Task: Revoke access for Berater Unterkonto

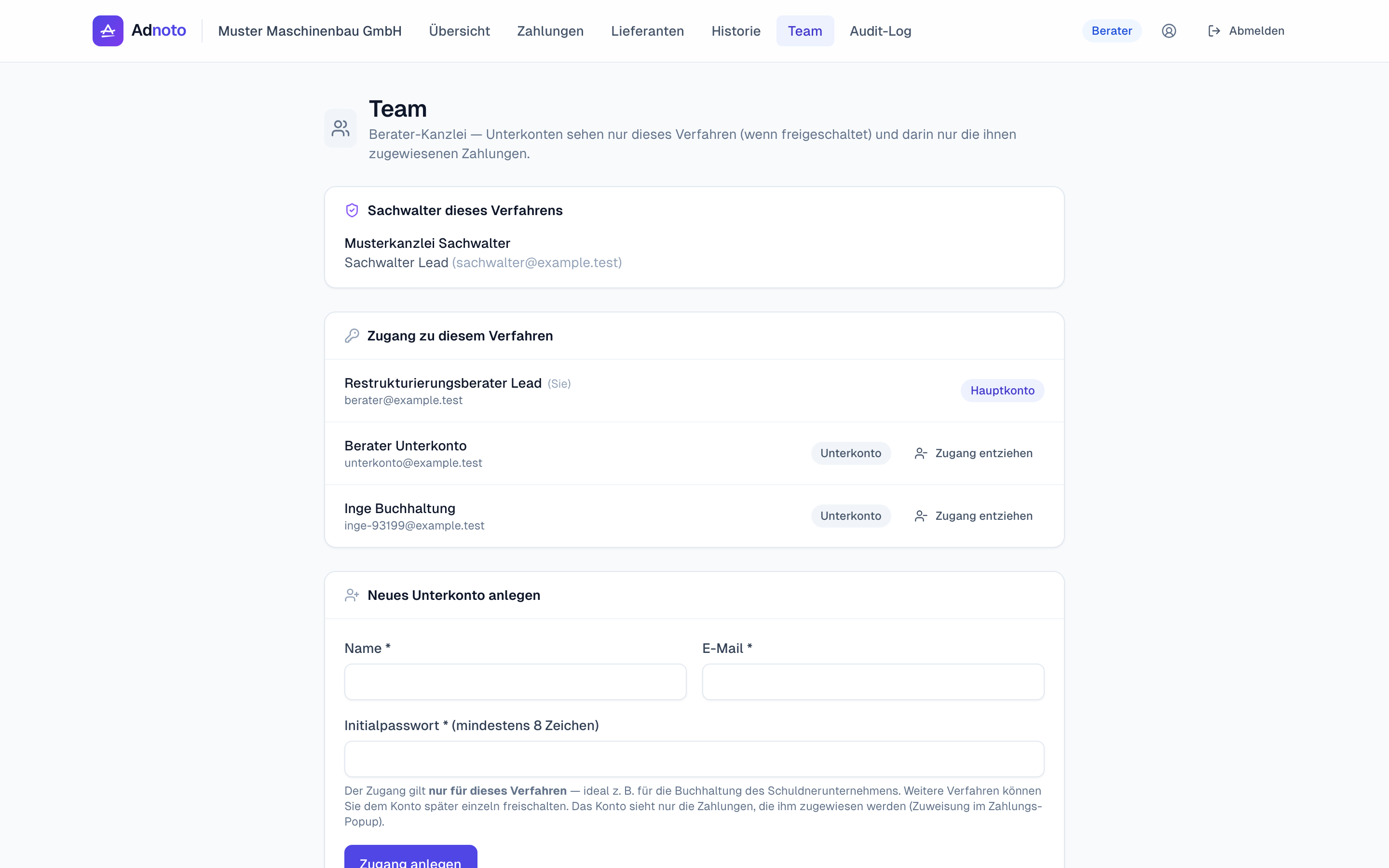Action: tap(973, 453)
